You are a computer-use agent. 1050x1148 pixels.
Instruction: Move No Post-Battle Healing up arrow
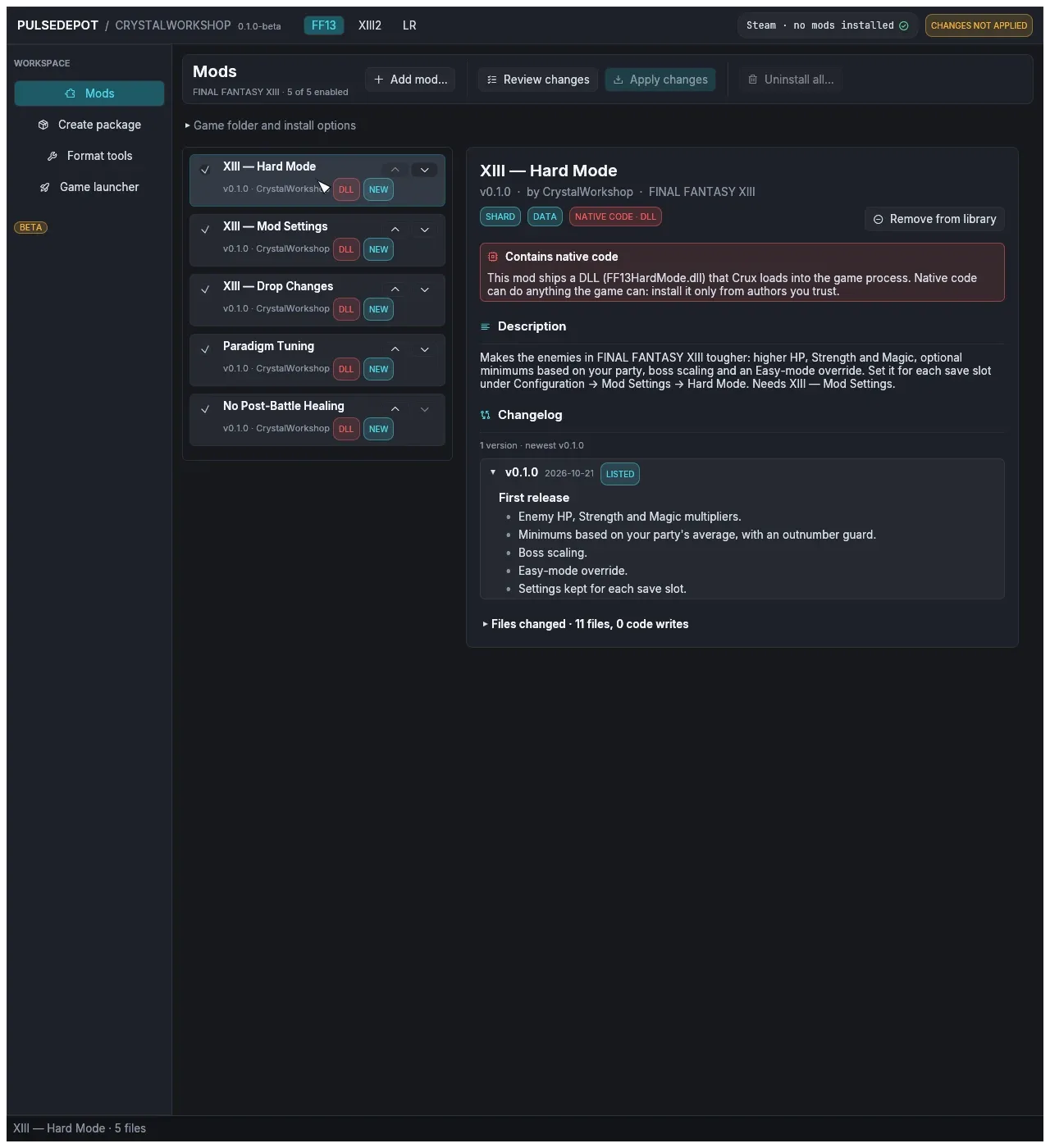pos(395,409)
